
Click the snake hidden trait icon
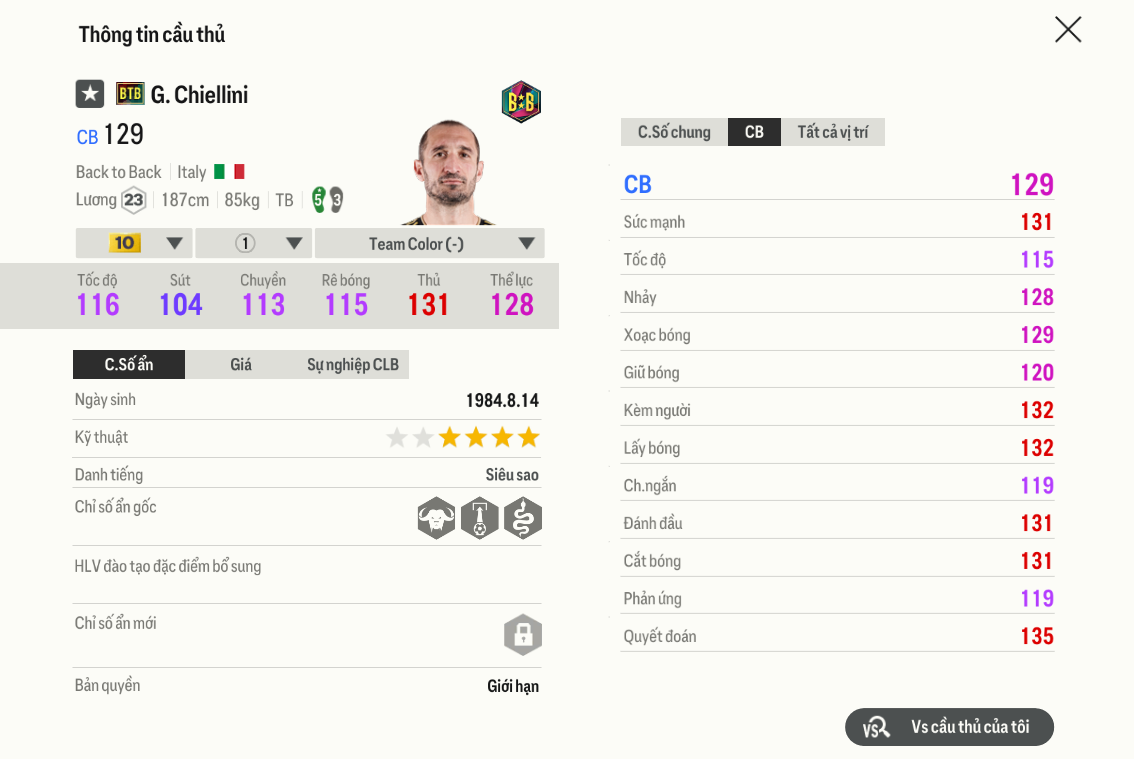[523, 518]
